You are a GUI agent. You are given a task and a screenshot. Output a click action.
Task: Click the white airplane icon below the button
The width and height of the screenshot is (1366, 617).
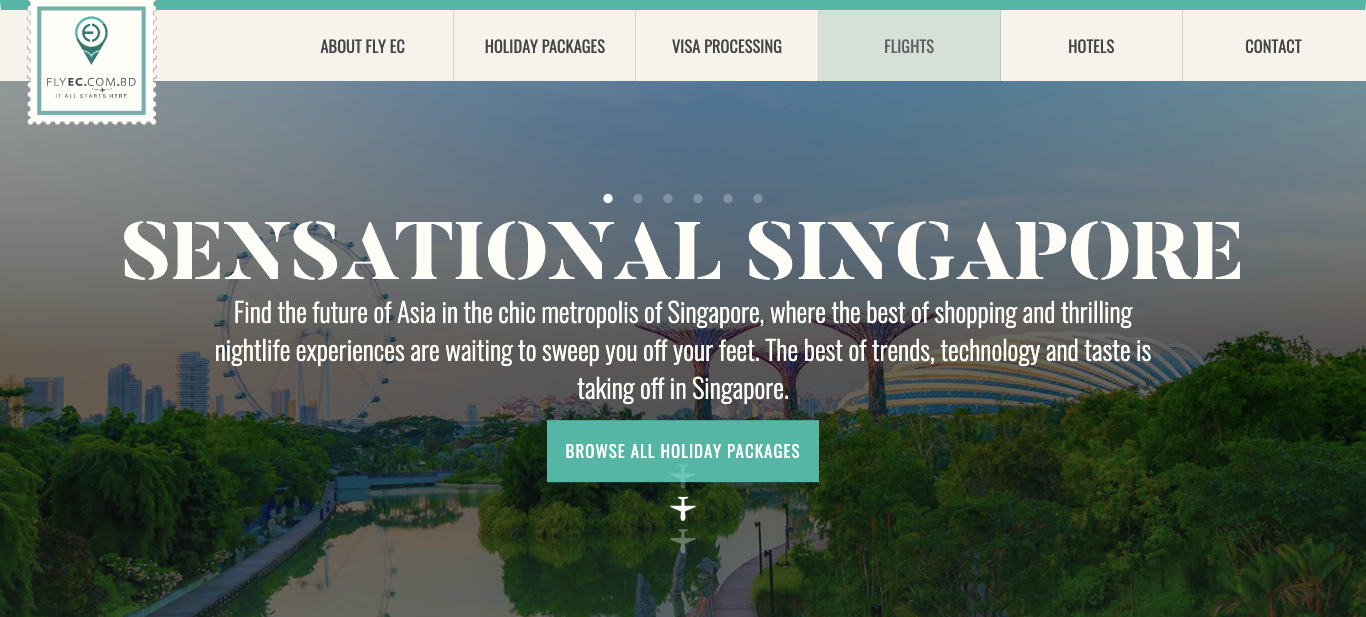pyautogui.click(x=683, y=509)
